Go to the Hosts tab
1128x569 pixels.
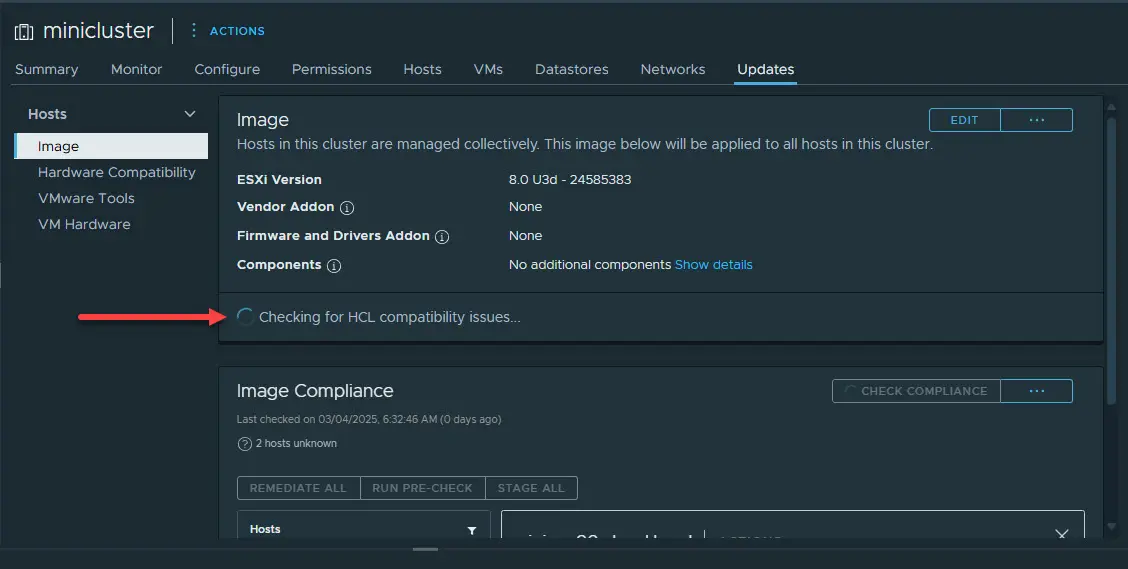(x=422, y=69)
